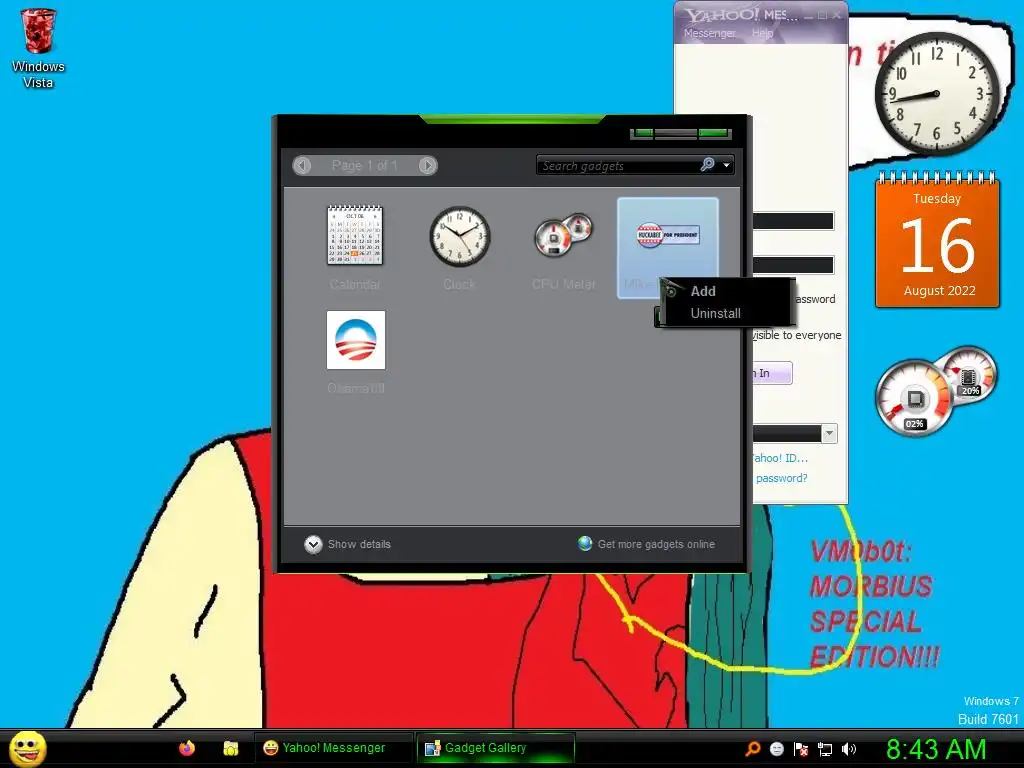Screen dimensions: 1024x768
Task: Click the desktop analog clock gadget
Action: [x=936, y=93]
